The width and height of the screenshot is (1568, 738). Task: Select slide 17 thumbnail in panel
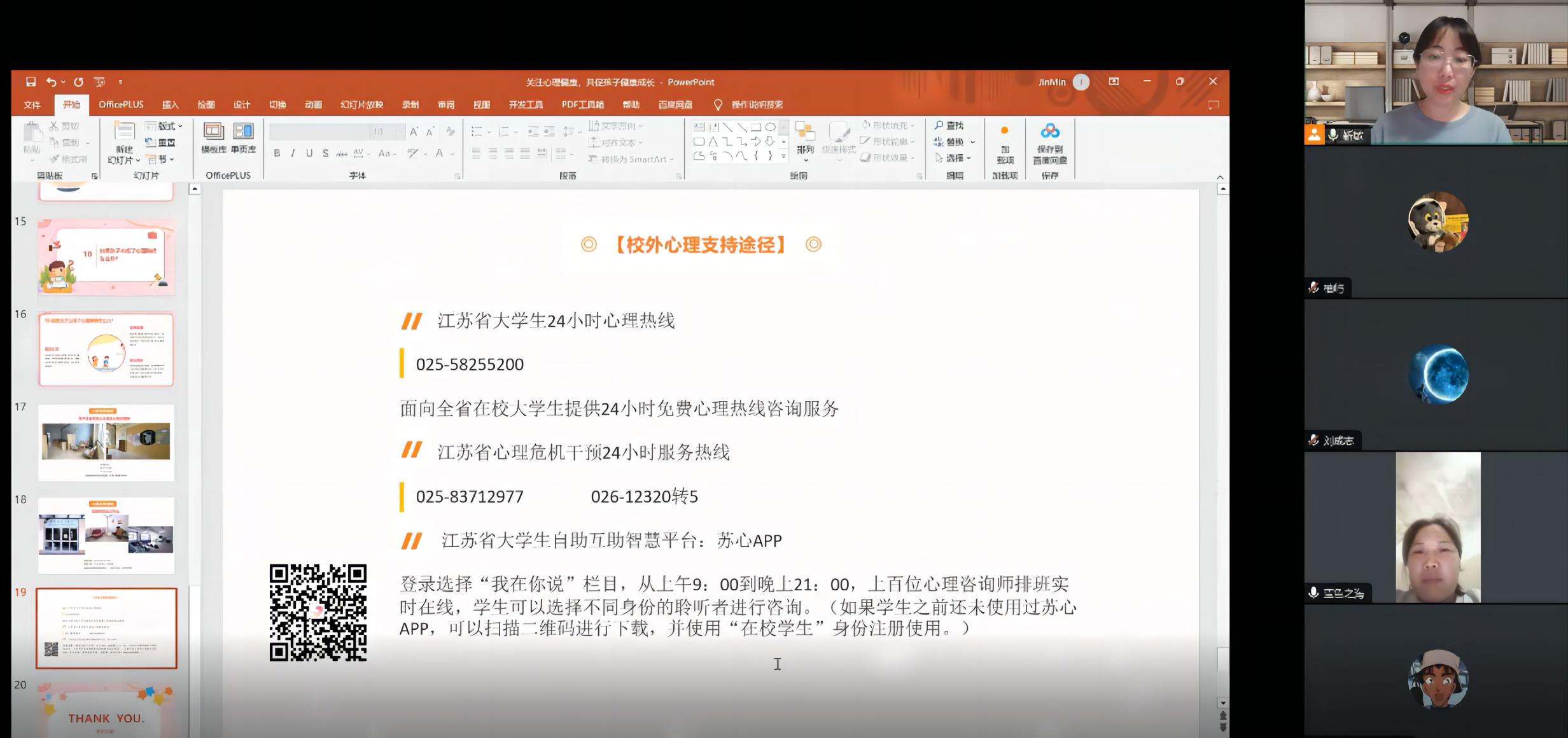pos(106,442)
